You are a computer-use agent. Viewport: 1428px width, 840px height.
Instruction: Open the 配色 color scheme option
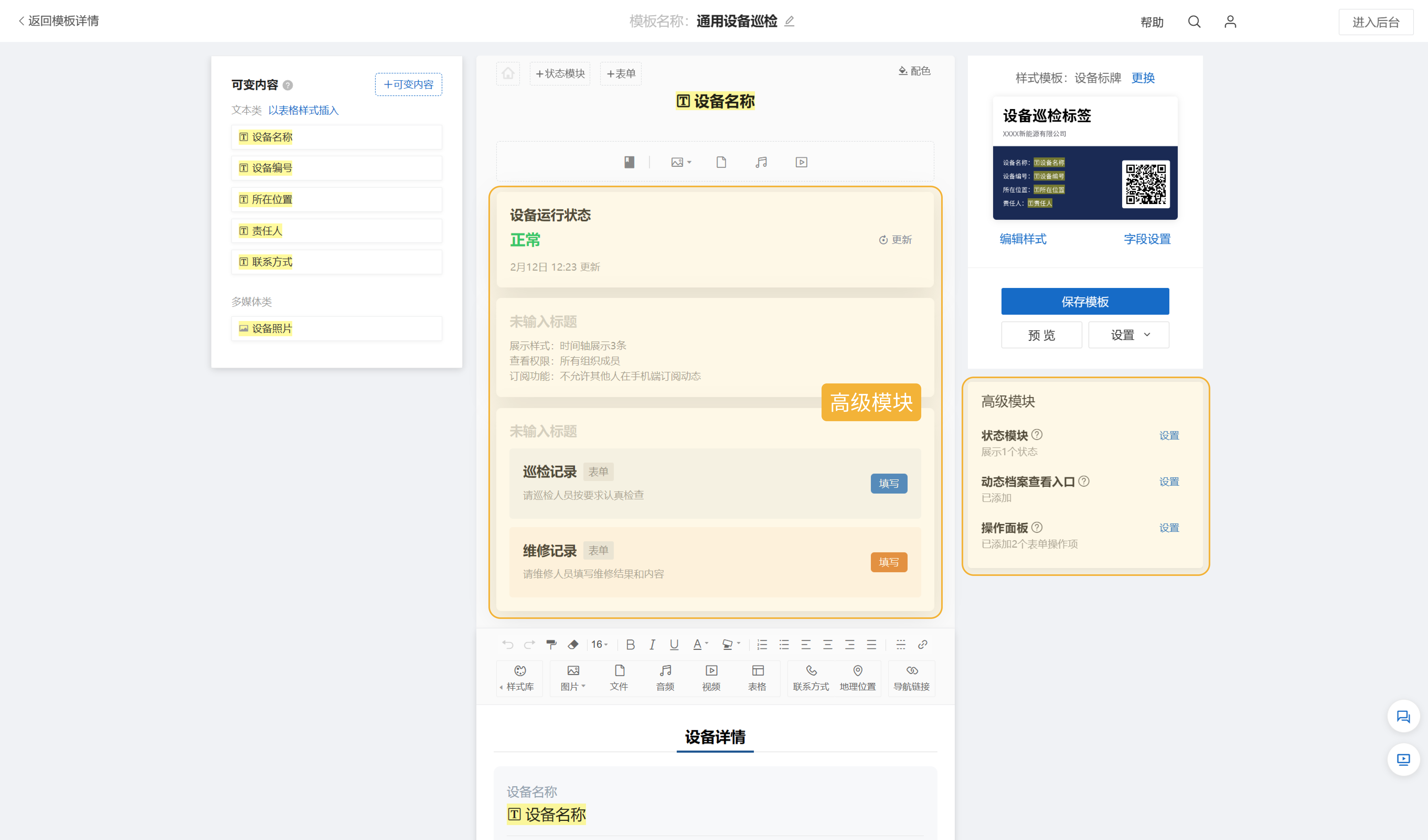[914, 71]
